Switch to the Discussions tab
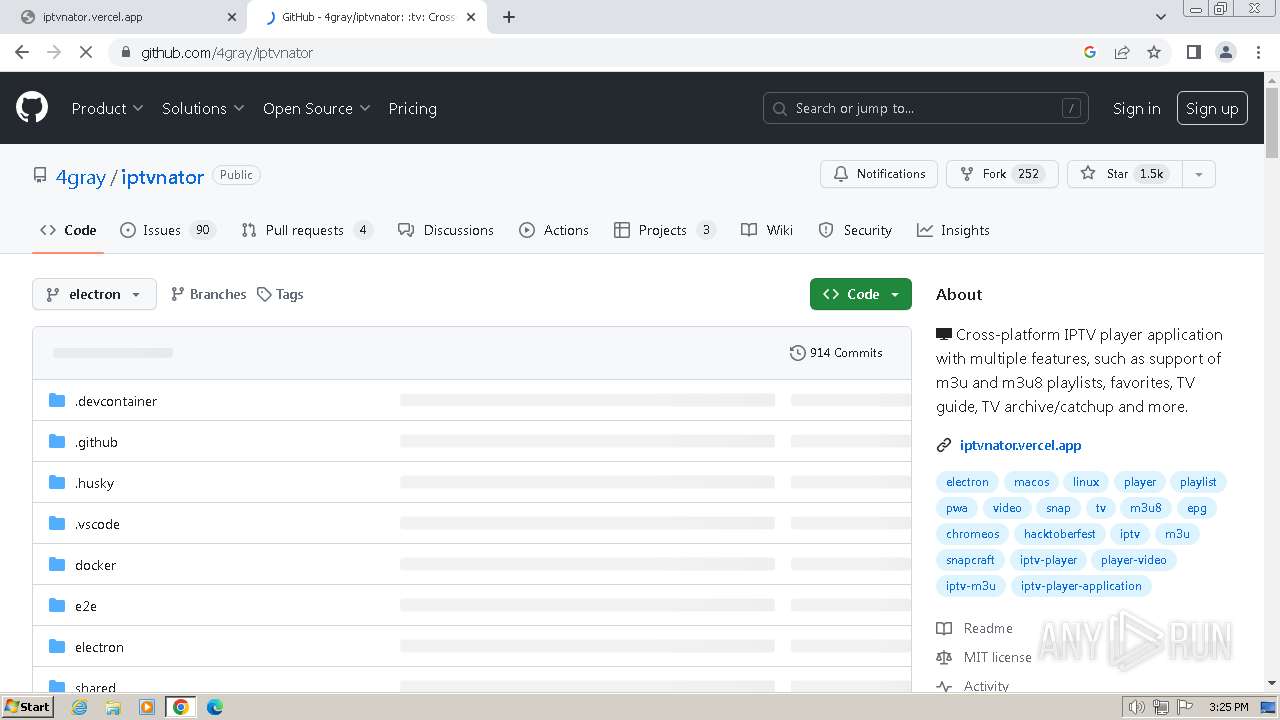This screenshot has height=720, width=1280. point(446,230)
